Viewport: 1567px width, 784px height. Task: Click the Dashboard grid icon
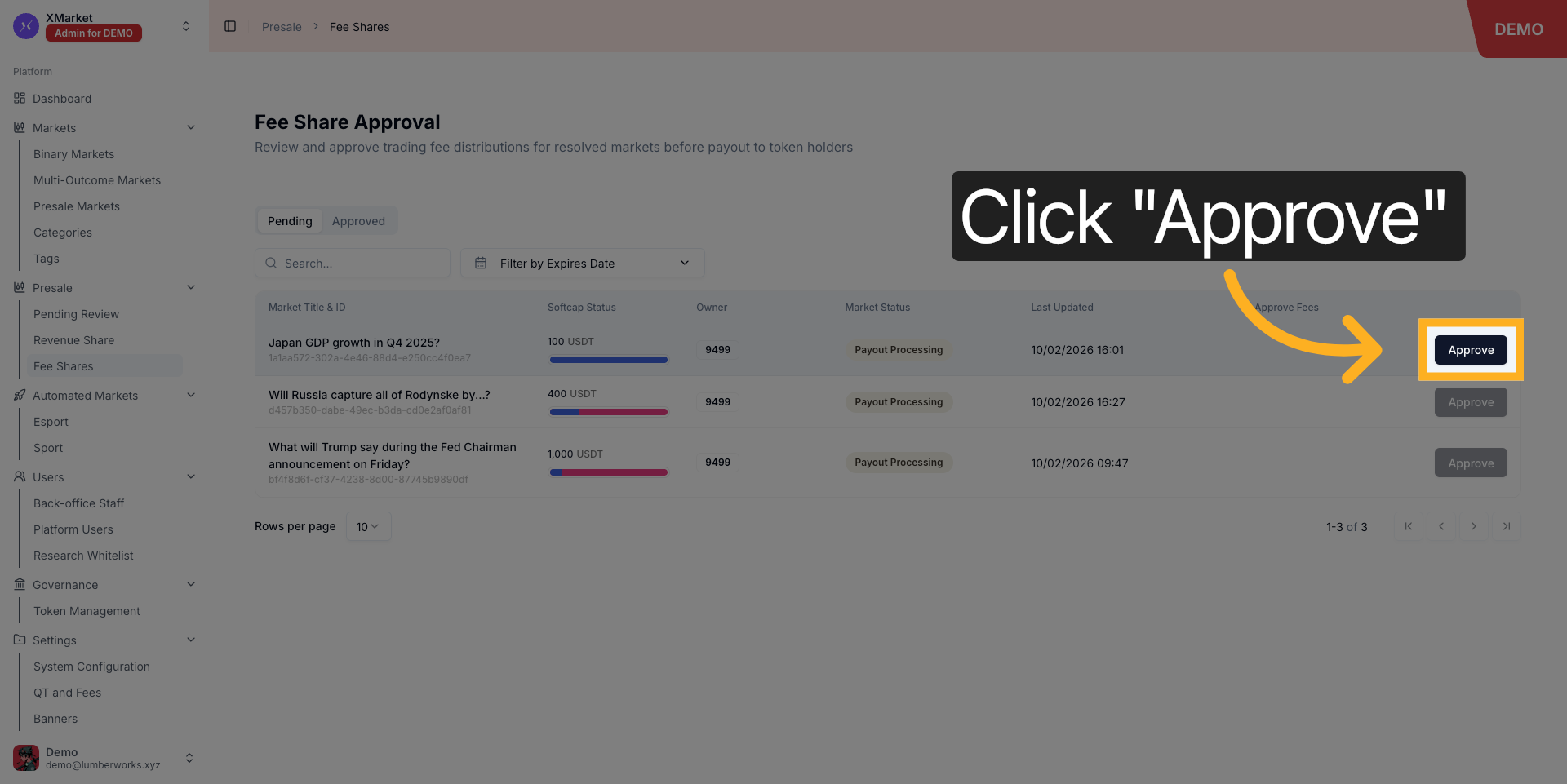pyautogui.click(x=20, y=99)
